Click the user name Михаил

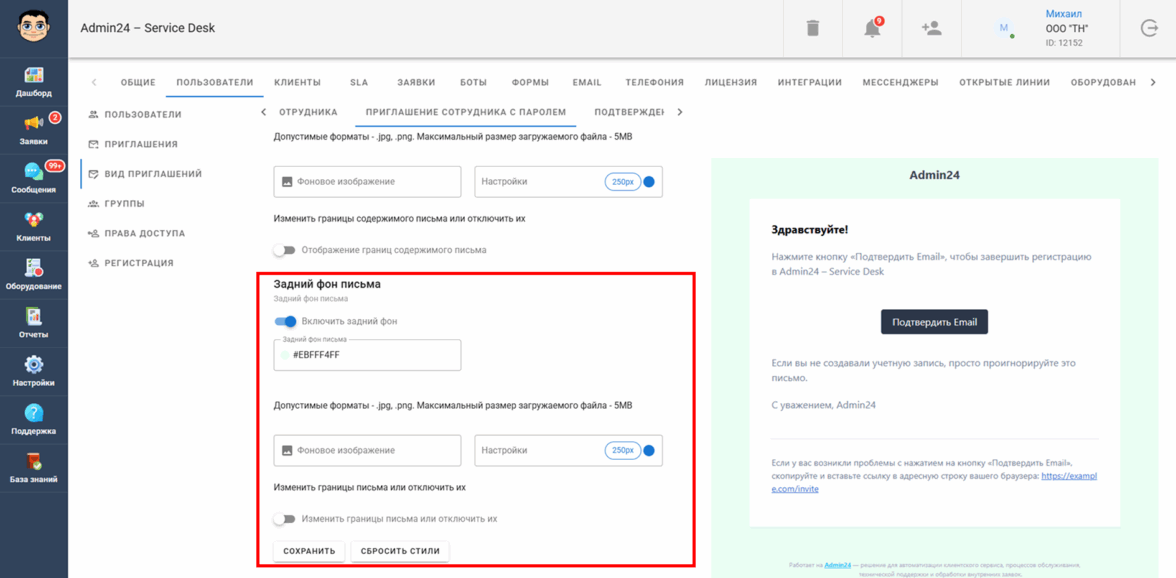click(x=1064, y=14)
